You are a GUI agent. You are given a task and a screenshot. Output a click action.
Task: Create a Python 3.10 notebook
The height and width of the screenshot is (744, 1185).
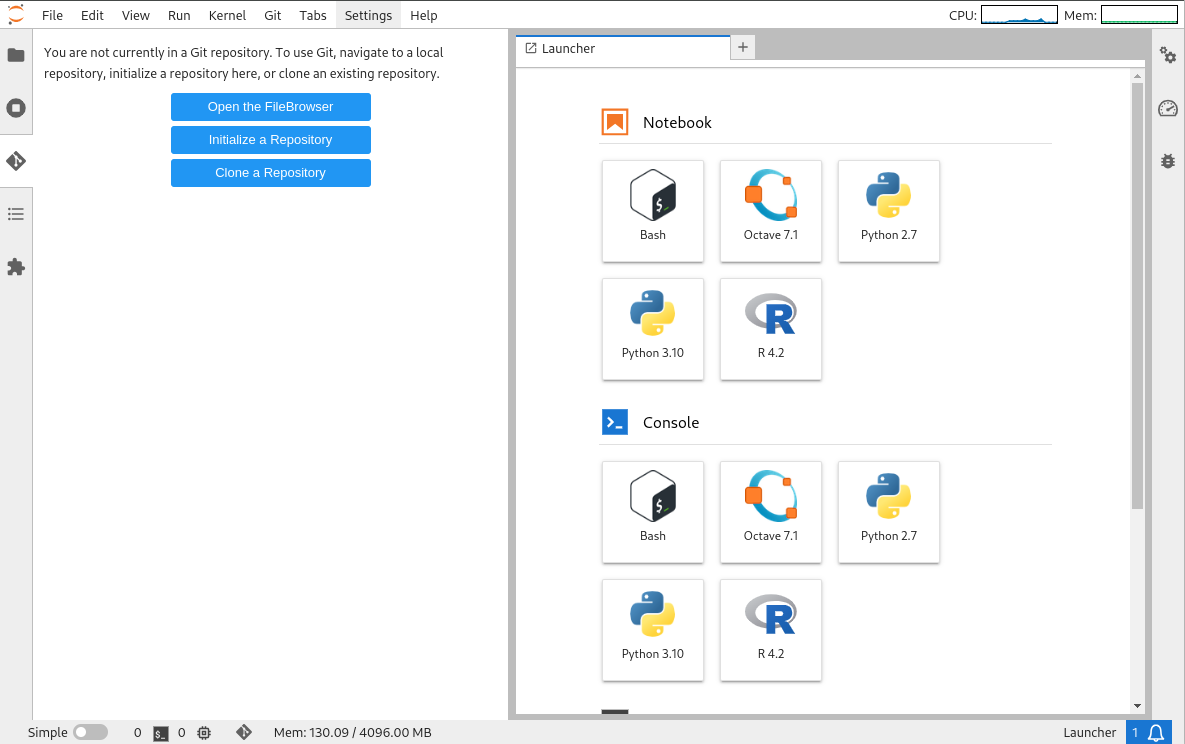[x=653, y=329]
